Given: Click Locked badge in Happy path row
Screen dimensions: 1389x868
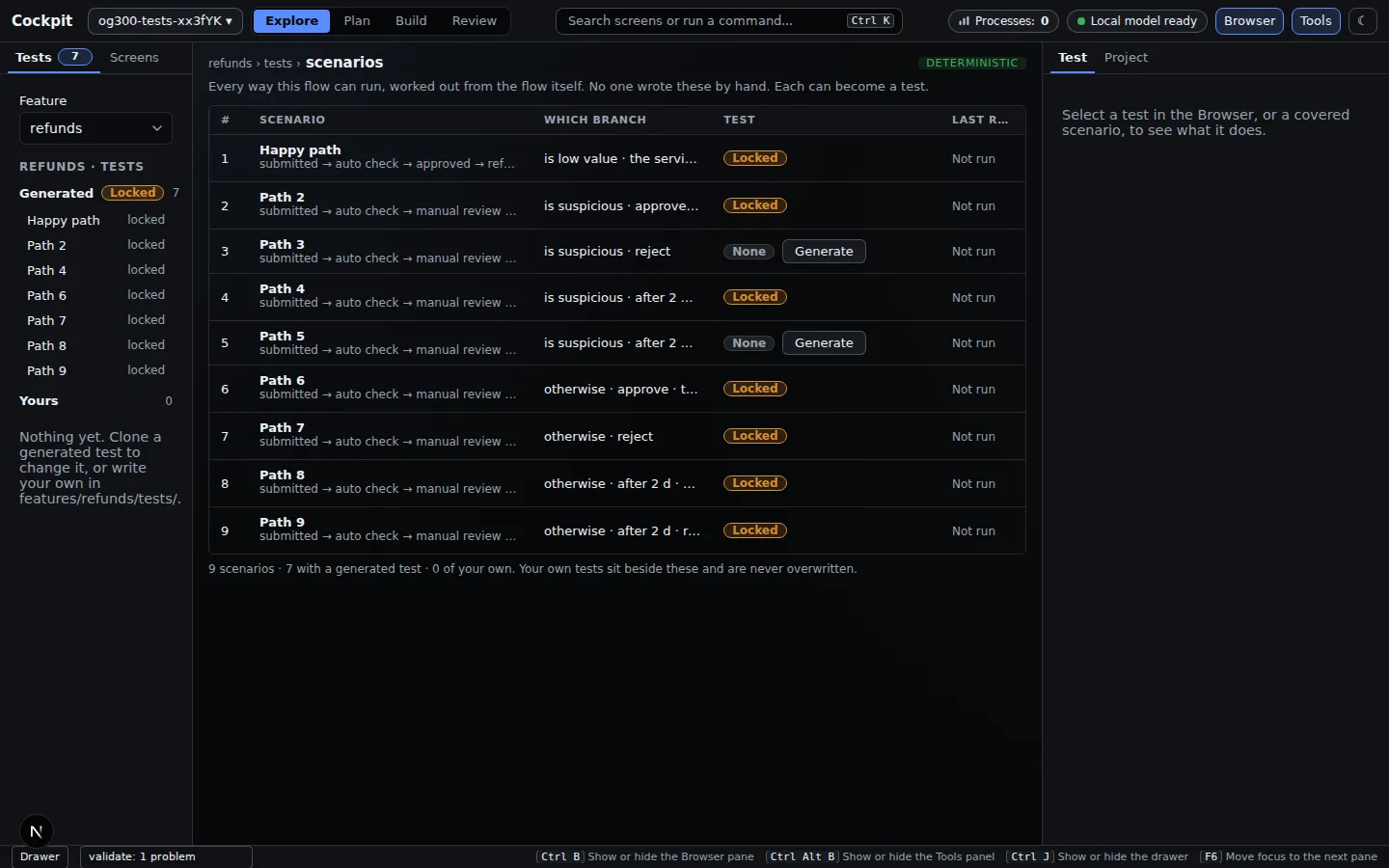Looking at the screenshot, I should tap(755, 158).
